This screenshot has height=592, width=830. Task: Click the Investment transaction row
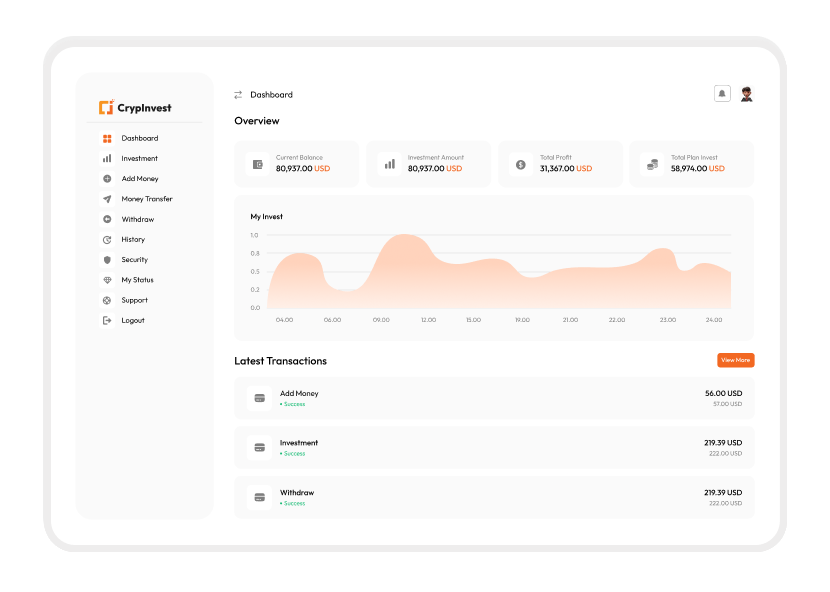tap(494, 447)
